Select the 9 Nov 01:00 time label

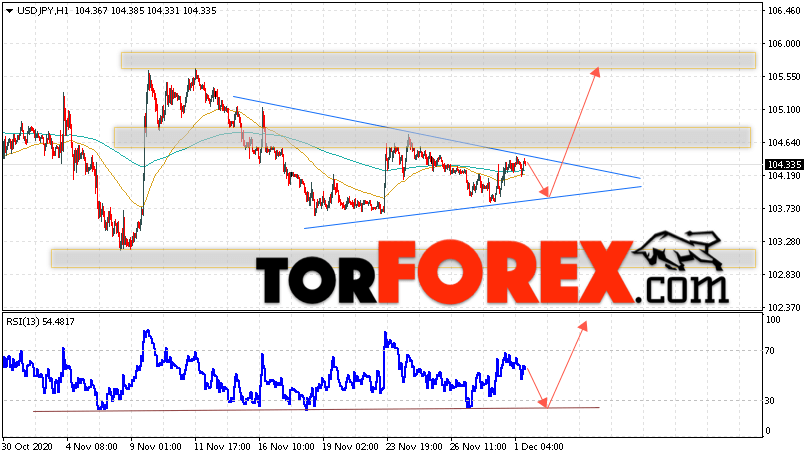pyautogui.click(x=156, y=447)
